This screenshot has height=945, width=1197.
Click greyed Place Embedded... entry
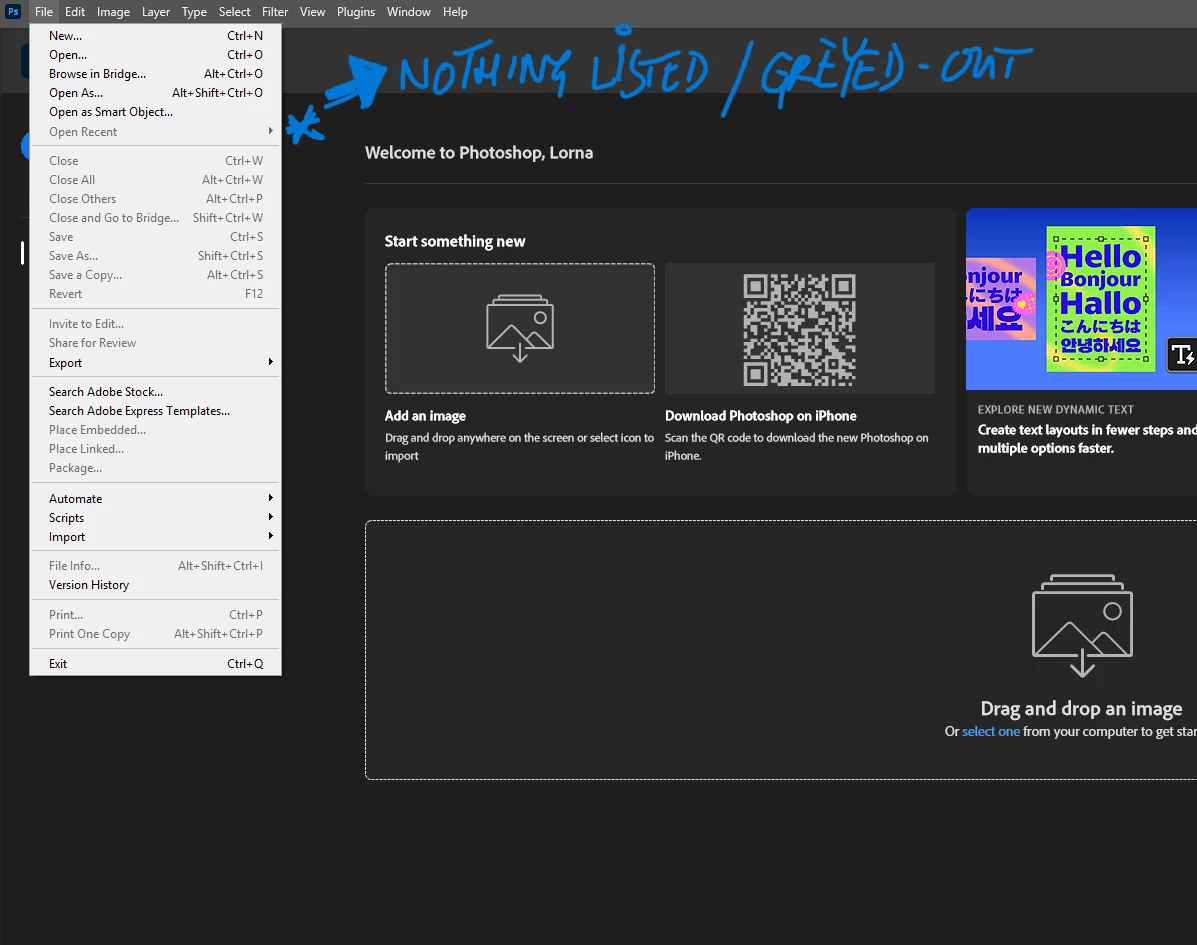[x=156, y=430]
